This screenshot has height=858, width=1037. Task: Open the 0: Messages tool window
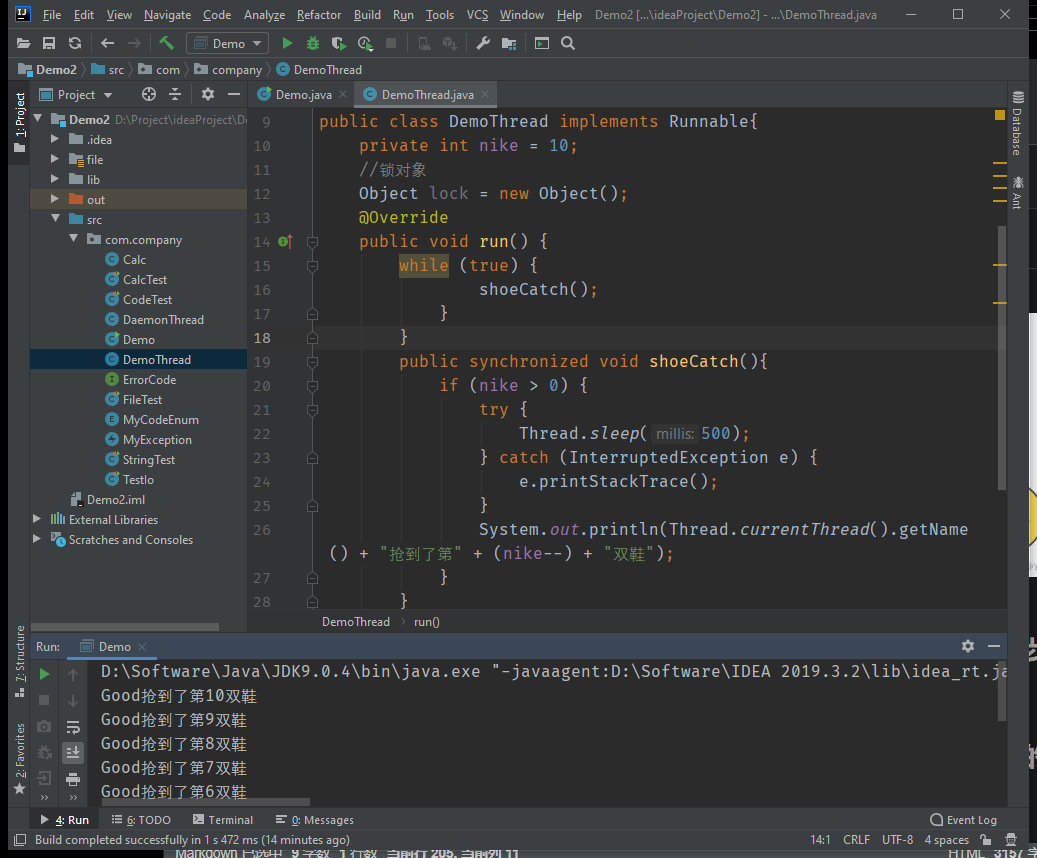[315, 820]
